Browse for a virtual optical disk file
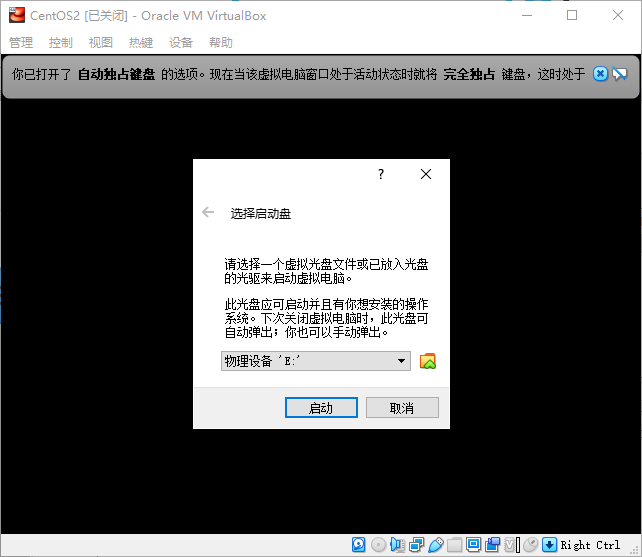This screenshot has height=557, width=642. 428,361
